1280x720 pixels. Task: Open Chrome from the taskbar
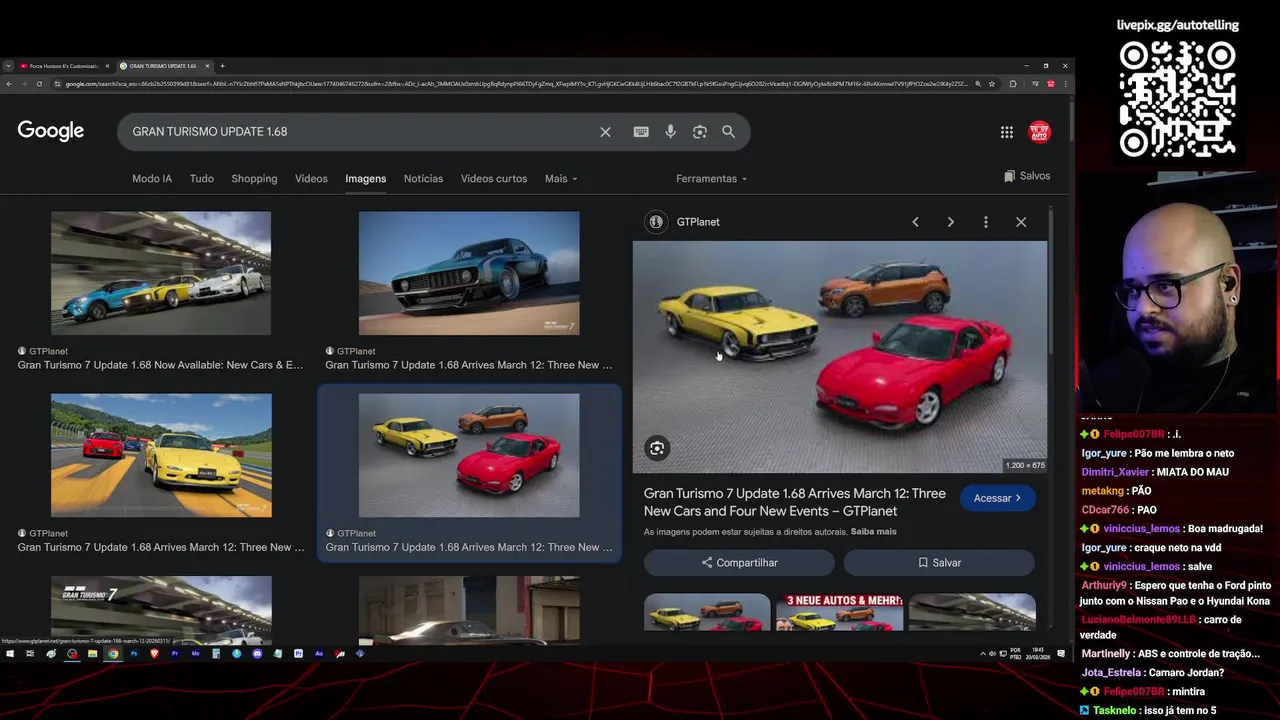click(113, 654)
